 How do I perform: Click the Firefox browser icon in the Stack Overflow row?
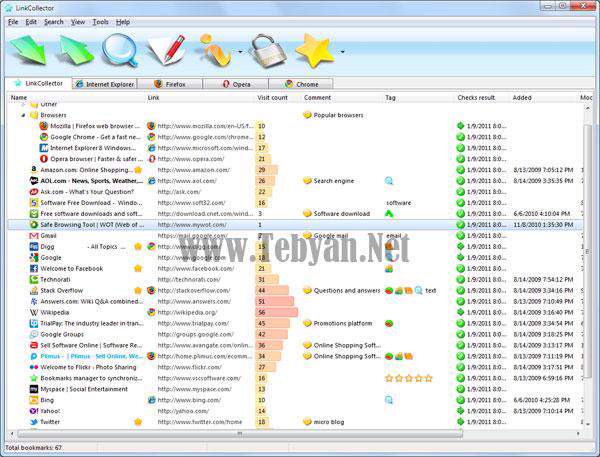[x=152, y=291]
